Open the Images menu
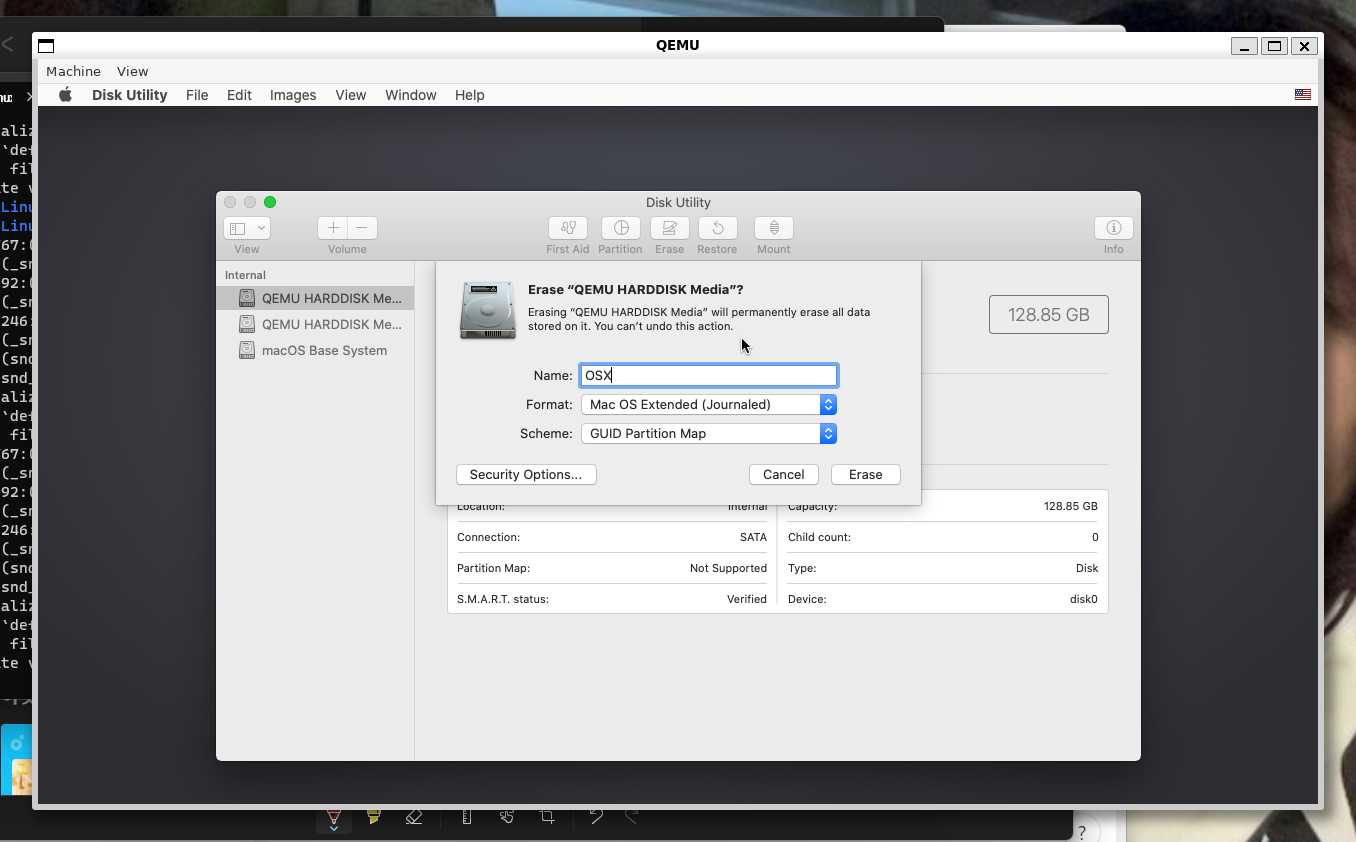The height and width of the screenshot is (842, 1356). (293, 95)
